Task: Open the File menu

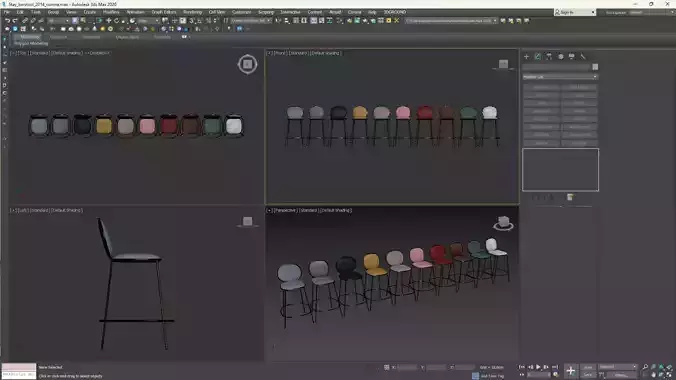Action: pyautogui.click(x=7, y=12)
